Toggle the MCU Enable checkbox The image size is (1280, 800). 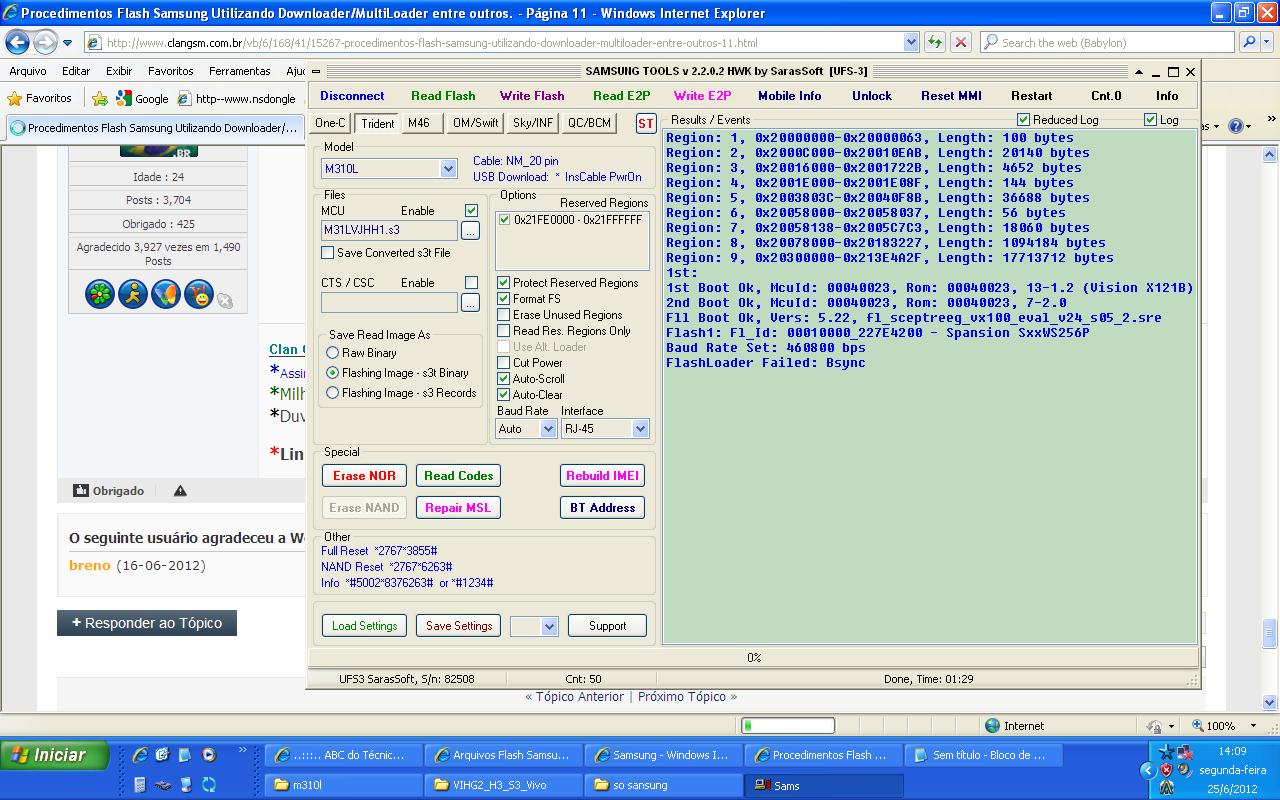(x=471, y=211)
